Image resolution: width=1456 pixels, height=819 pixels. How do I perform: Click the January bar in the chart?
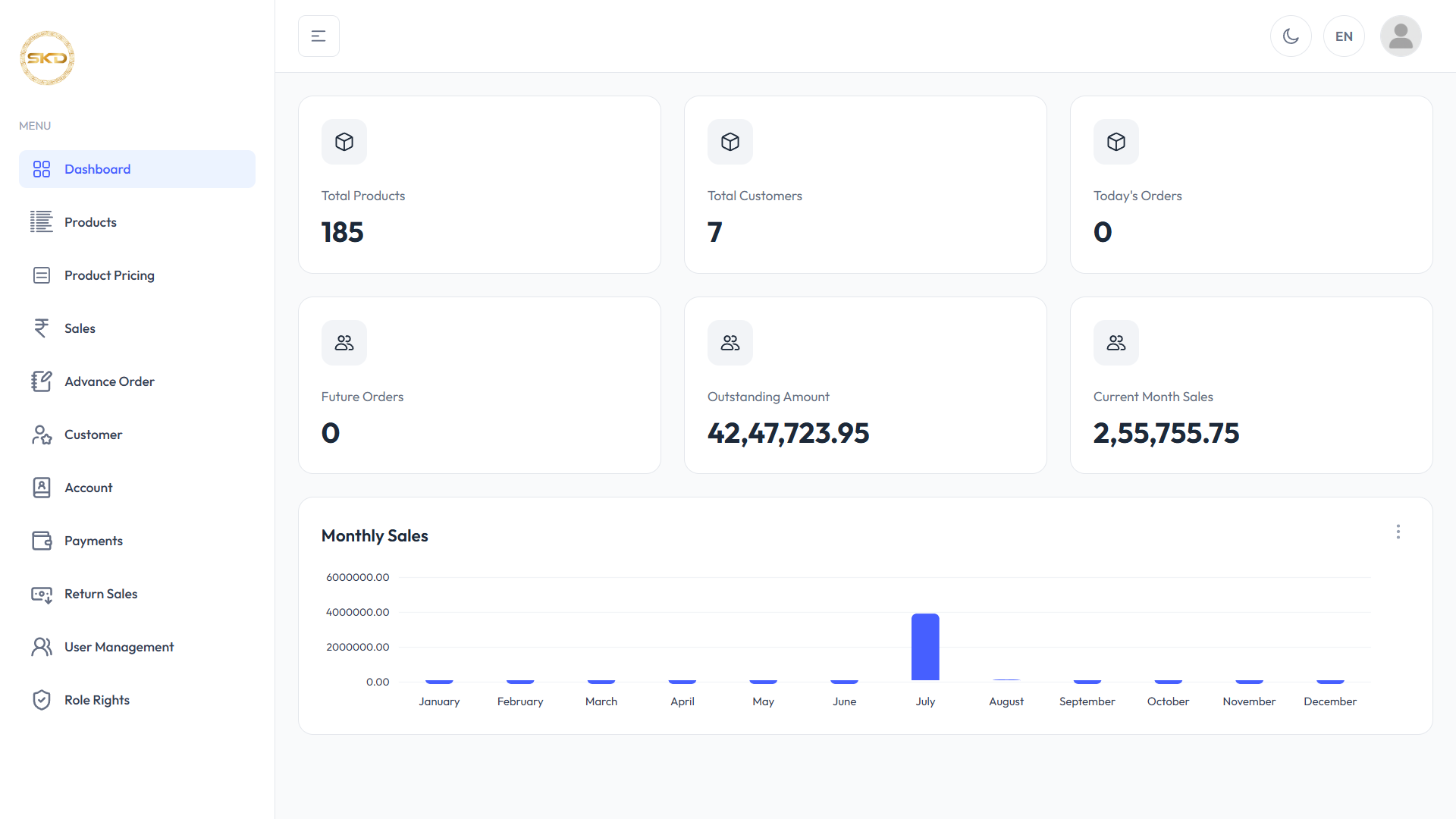point(439,681)
